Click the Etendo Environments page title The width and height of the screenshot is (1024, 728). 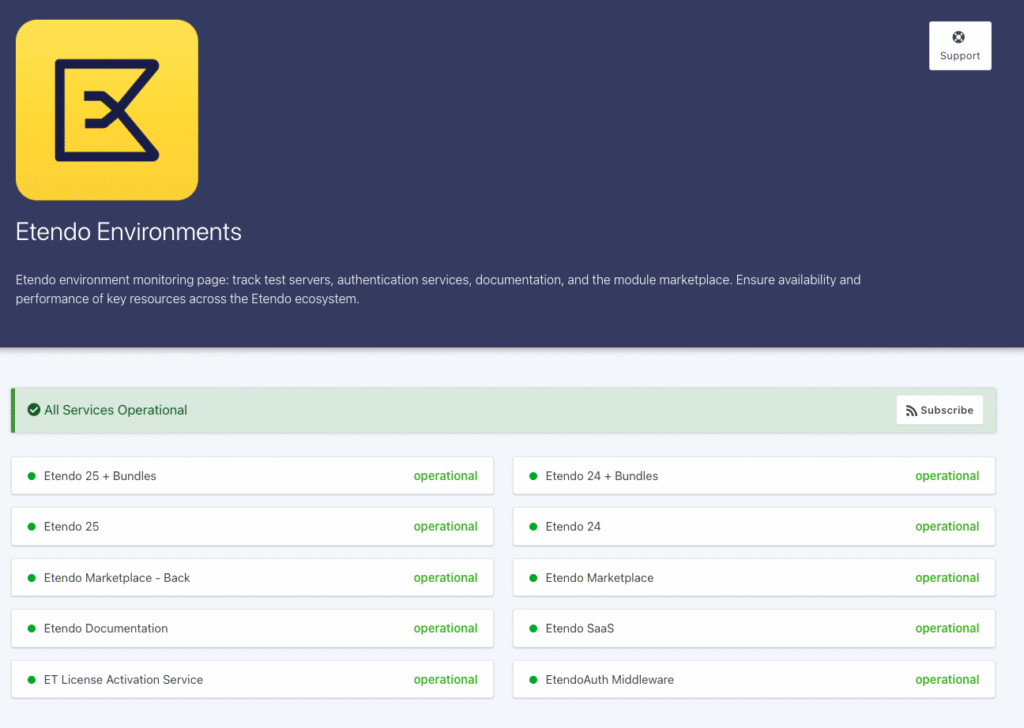click(129, 232)
